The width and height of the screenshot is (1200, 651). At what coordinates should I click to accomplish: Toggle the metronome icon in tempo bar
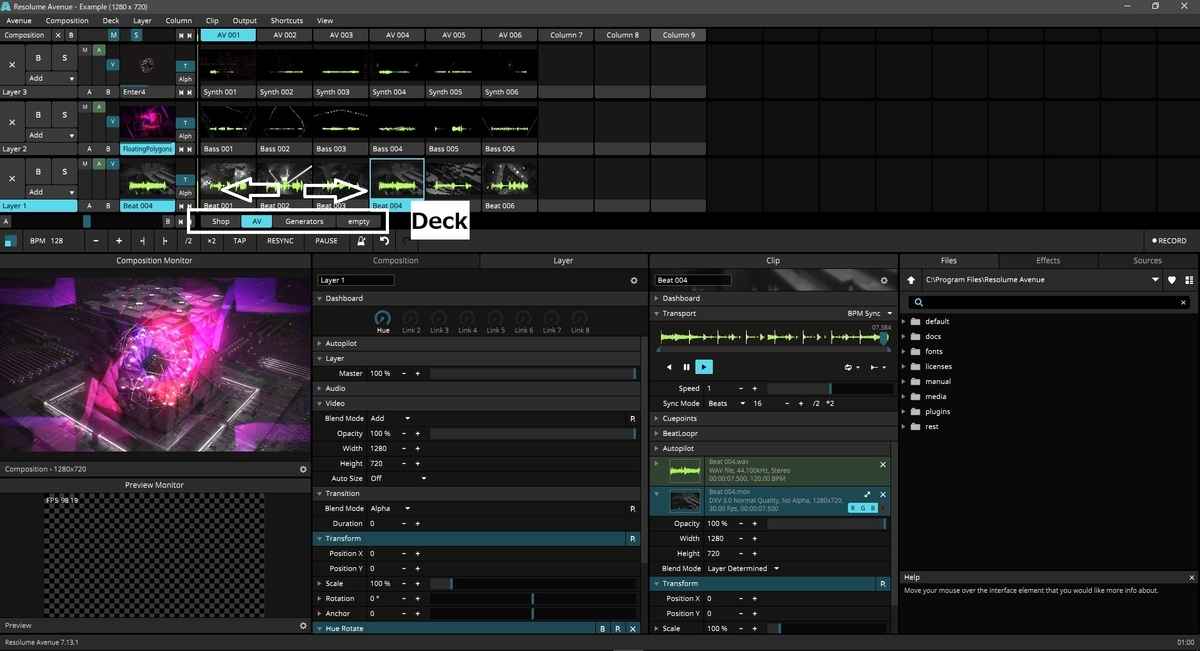tap(361, 241)
